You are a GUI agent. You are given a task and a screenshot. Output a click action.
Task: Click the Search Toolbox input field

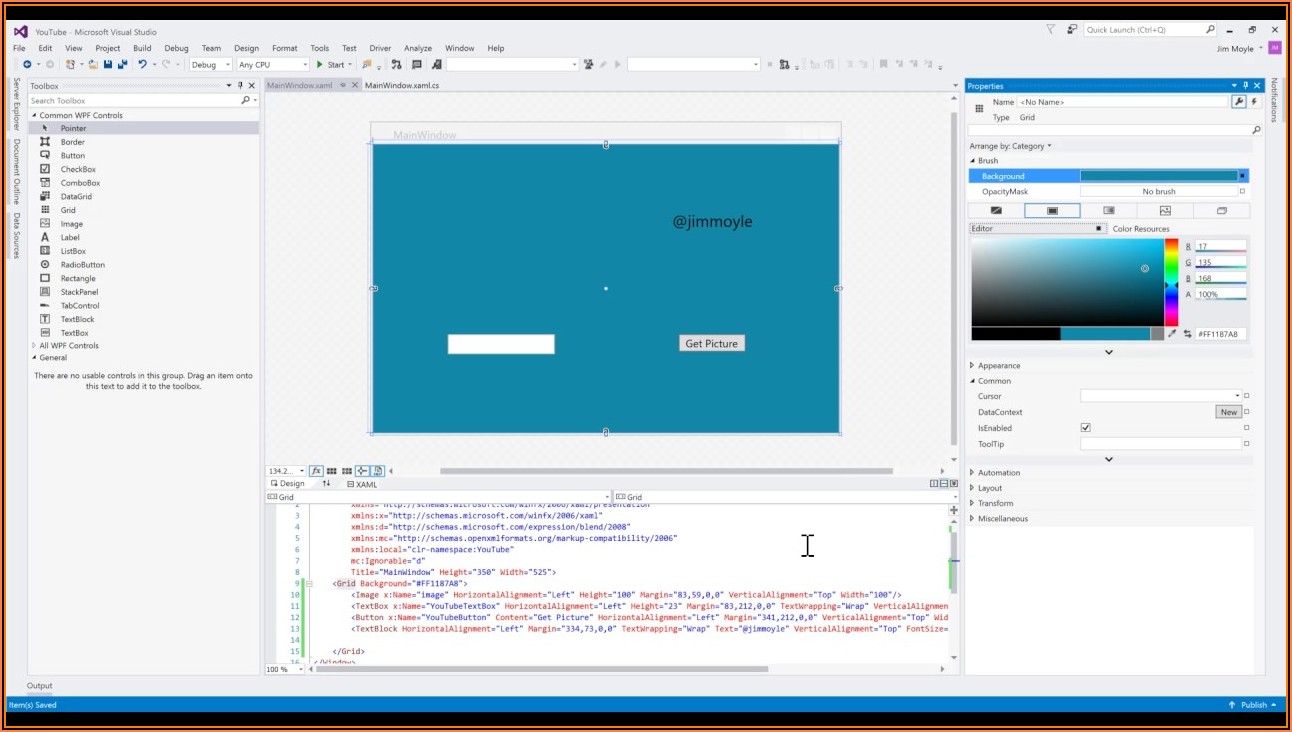134,101
